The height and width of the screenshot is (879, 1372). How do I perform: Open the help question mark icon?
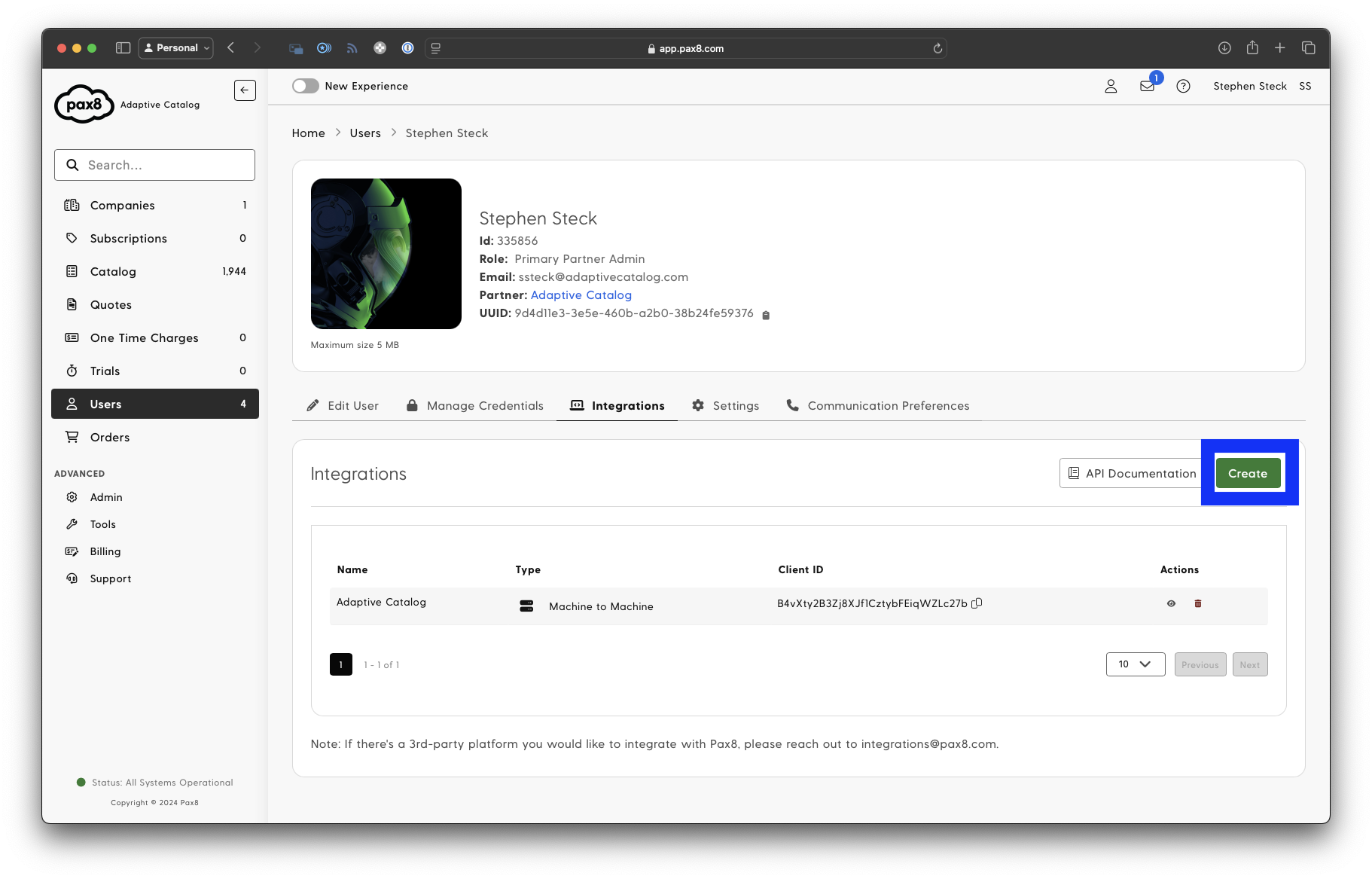[x=1184, y=87]
